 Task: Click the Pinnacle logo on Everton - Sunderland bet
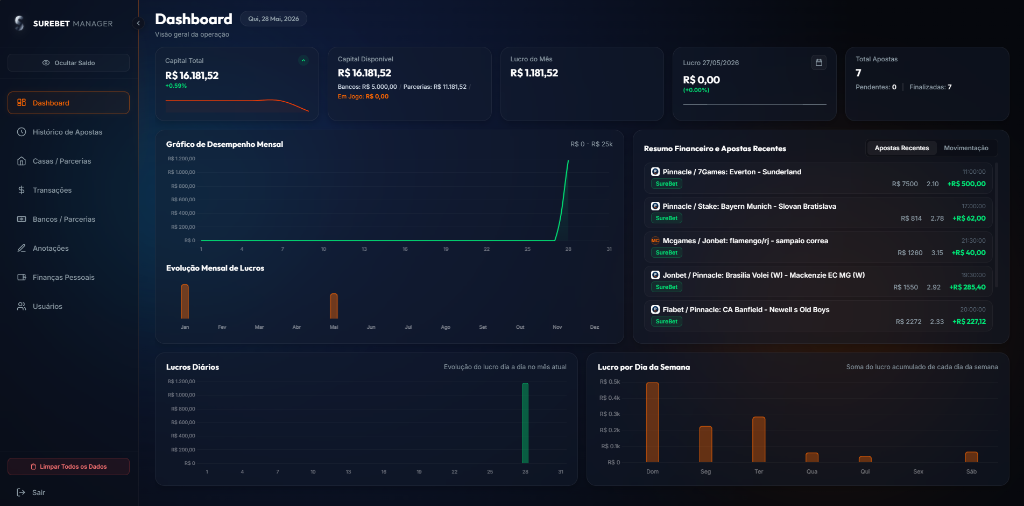(x=655, y=172)
